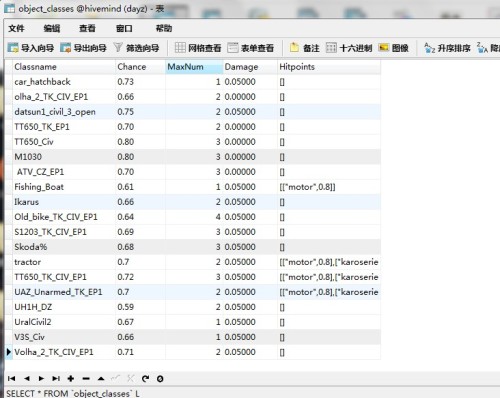
Task: Click the table icon in title bar
Action: tap(9, 8)
